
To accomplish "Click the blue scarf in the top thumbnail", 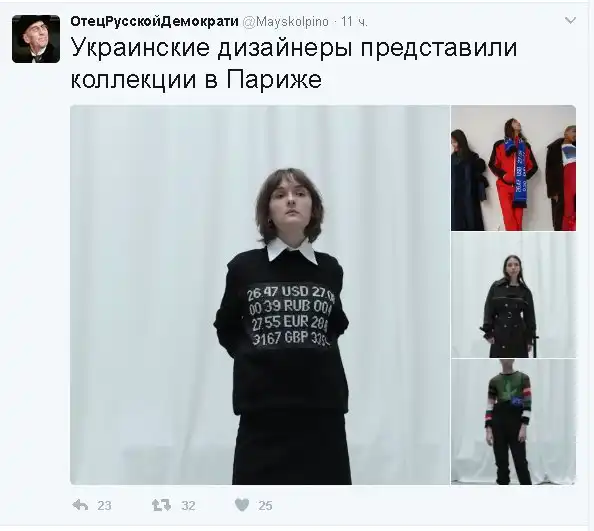I will (520, 173).
